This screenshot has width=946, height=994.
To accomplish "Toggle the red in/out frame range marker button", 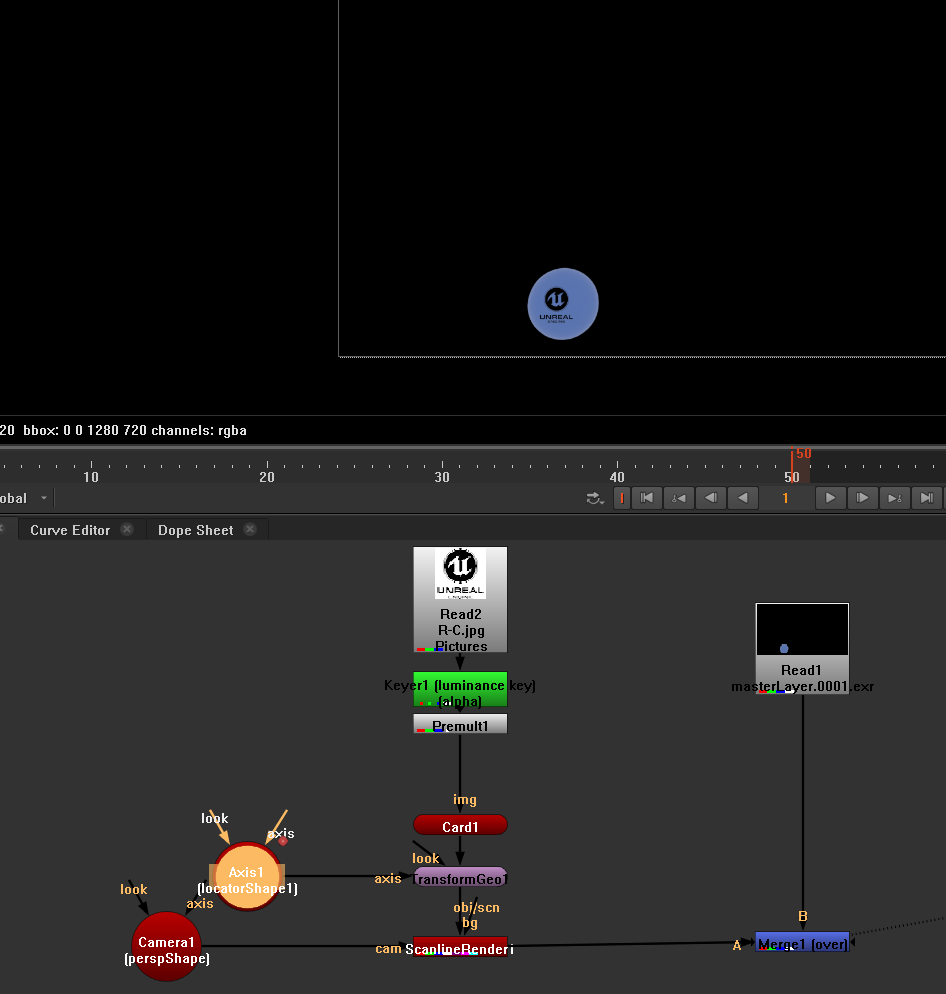I will click(x=622, y=498).
